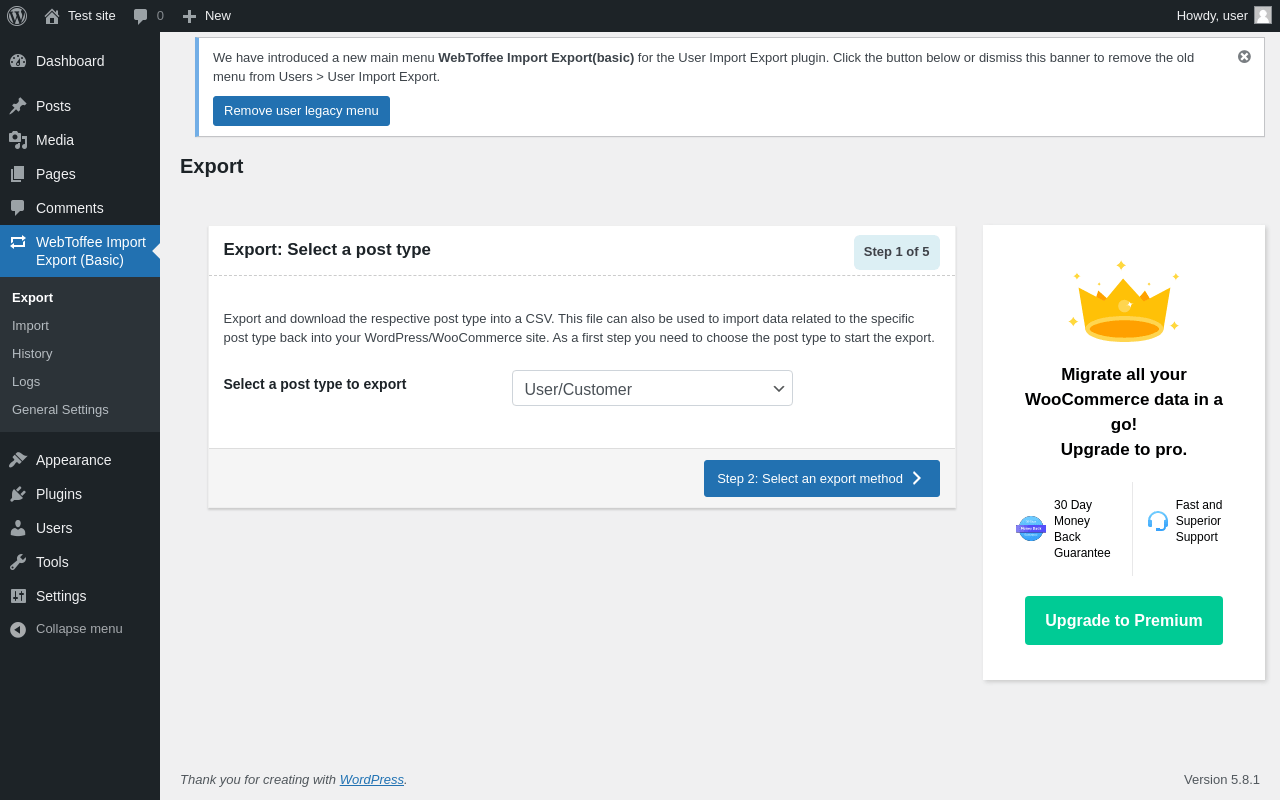
Task: Click the plus New content icon
Action: pyautogui.click(x=189, y=16)
